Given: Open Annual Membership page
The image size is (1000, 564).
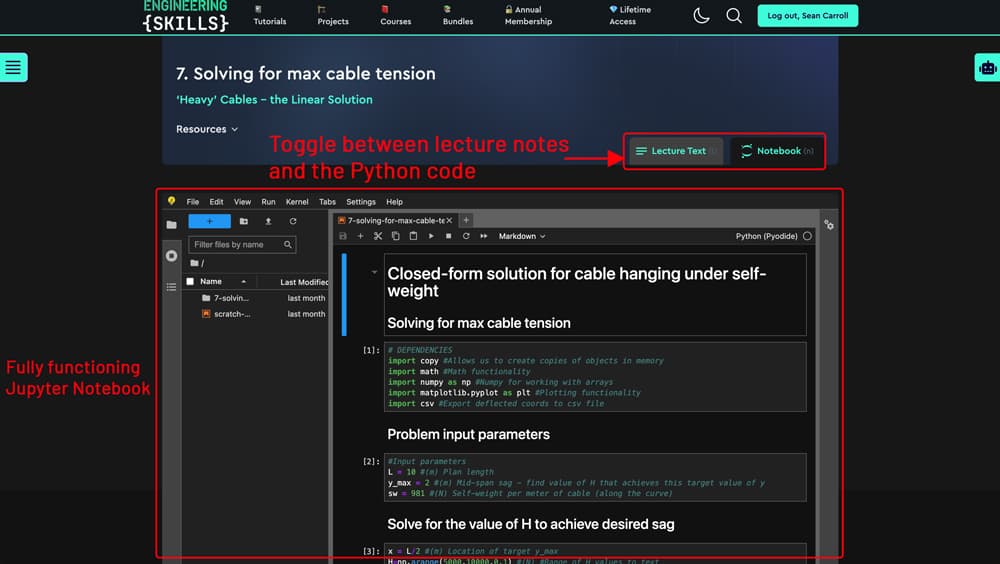Looking at the screenshot, I should (x=528, y=15).
